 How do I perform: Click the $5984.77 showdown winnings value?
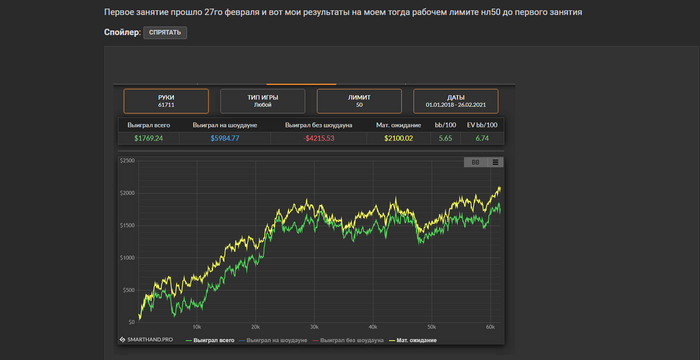[x=225, y=138]
